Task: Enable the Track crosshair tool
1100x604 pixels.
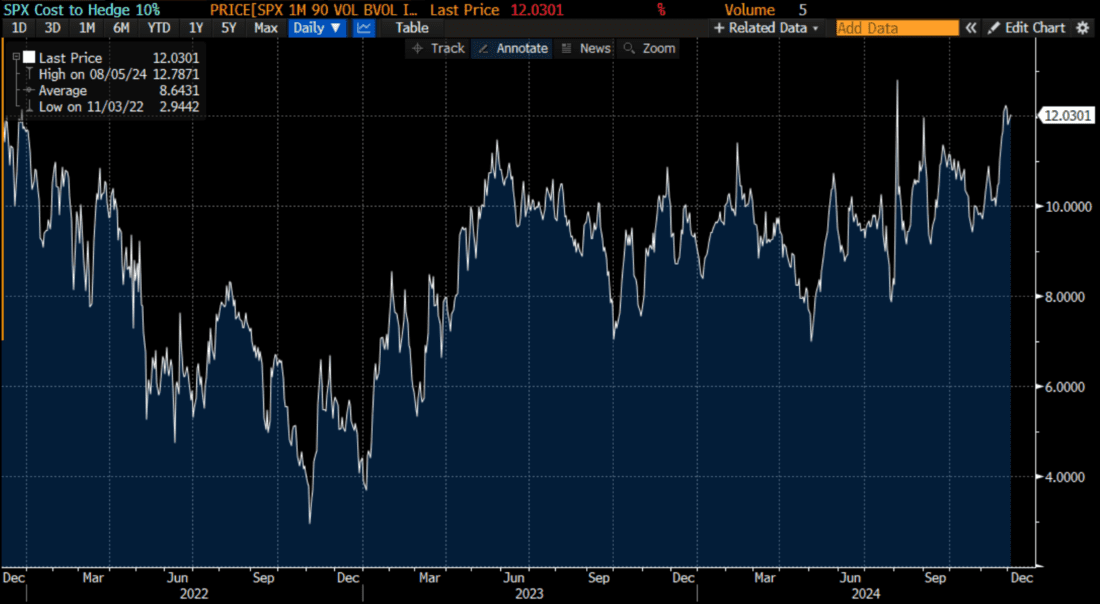Action: click(x=438, y=48)
